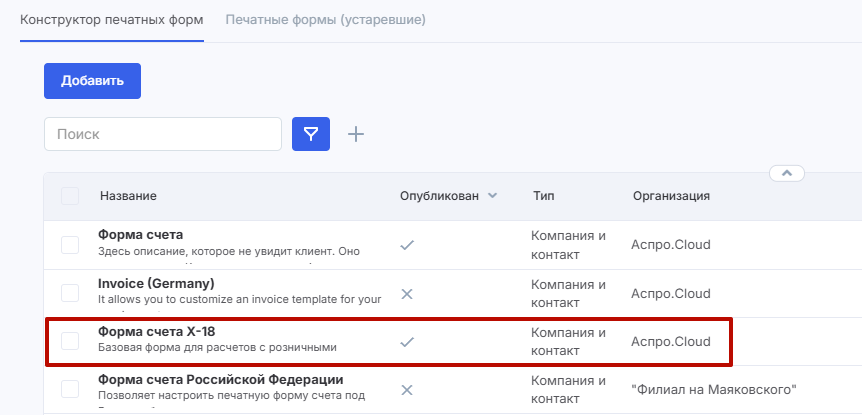Click published checkmark for Форма счета Х-18
Screen dimensions: 862x415
point(406,341)
